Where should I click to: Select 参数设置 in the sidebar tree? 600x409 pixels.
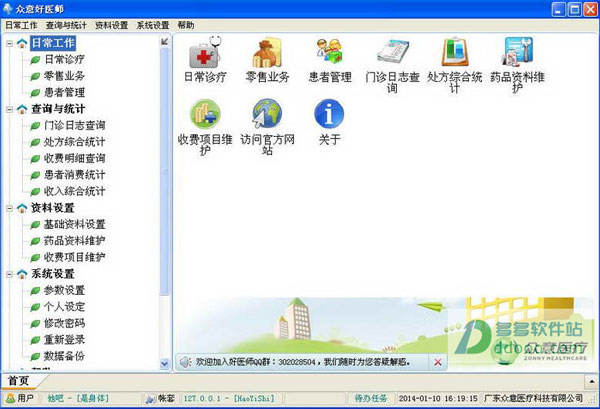coord(64,290)
